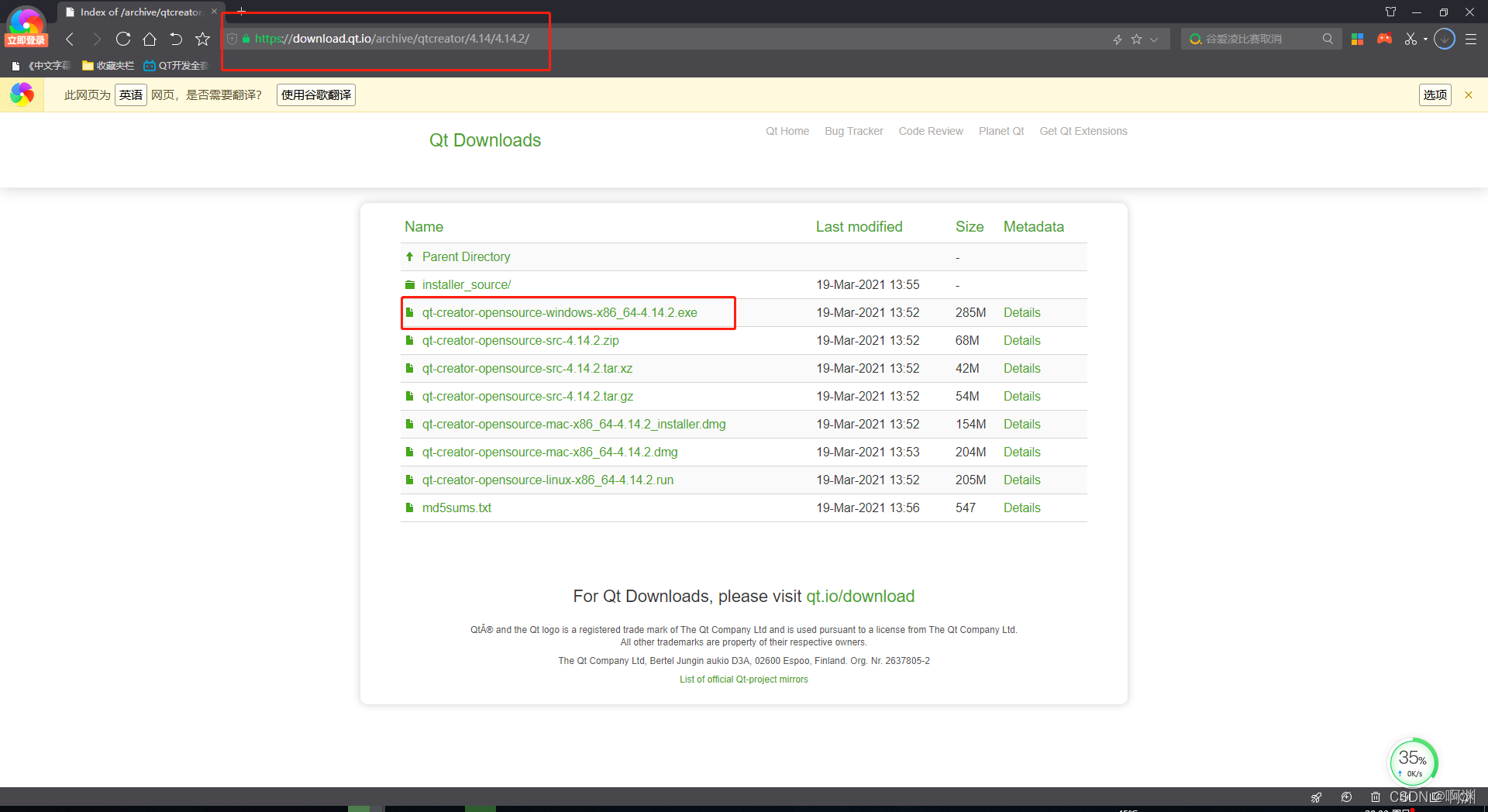
Task: Bookmark the page with the toolbar star
Action: point(202,39)
